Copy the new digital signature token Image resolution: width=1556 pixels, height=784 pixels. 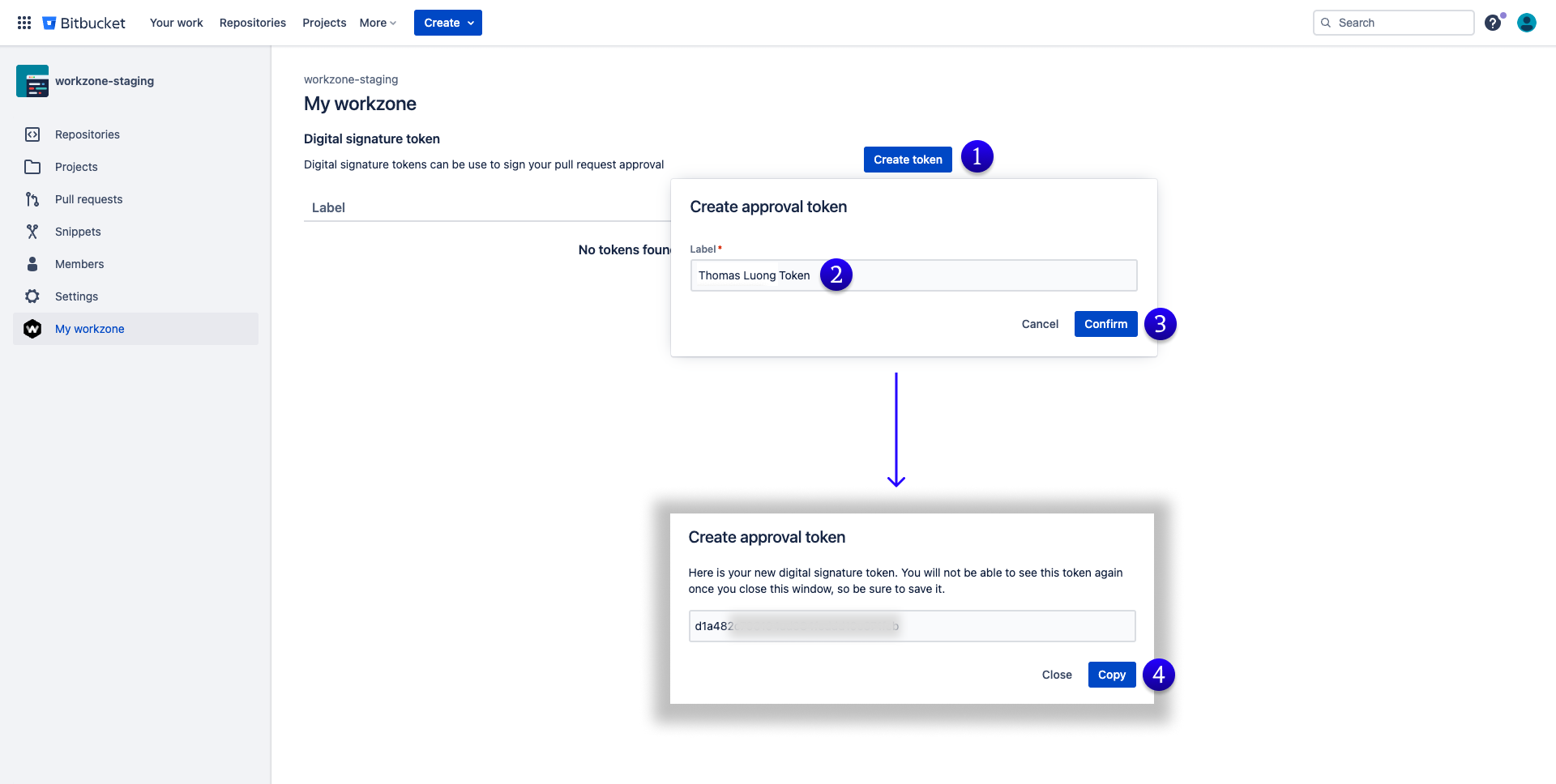tap(1111, 675)
